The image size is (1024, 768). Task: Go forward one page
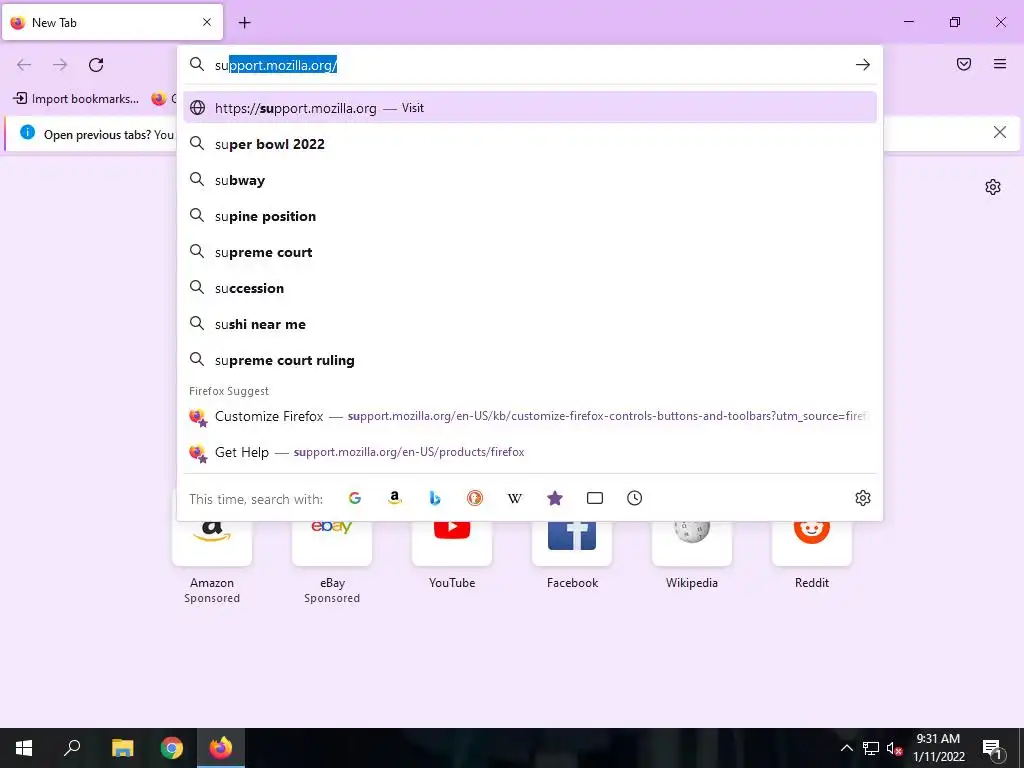(x=60, y=65)
